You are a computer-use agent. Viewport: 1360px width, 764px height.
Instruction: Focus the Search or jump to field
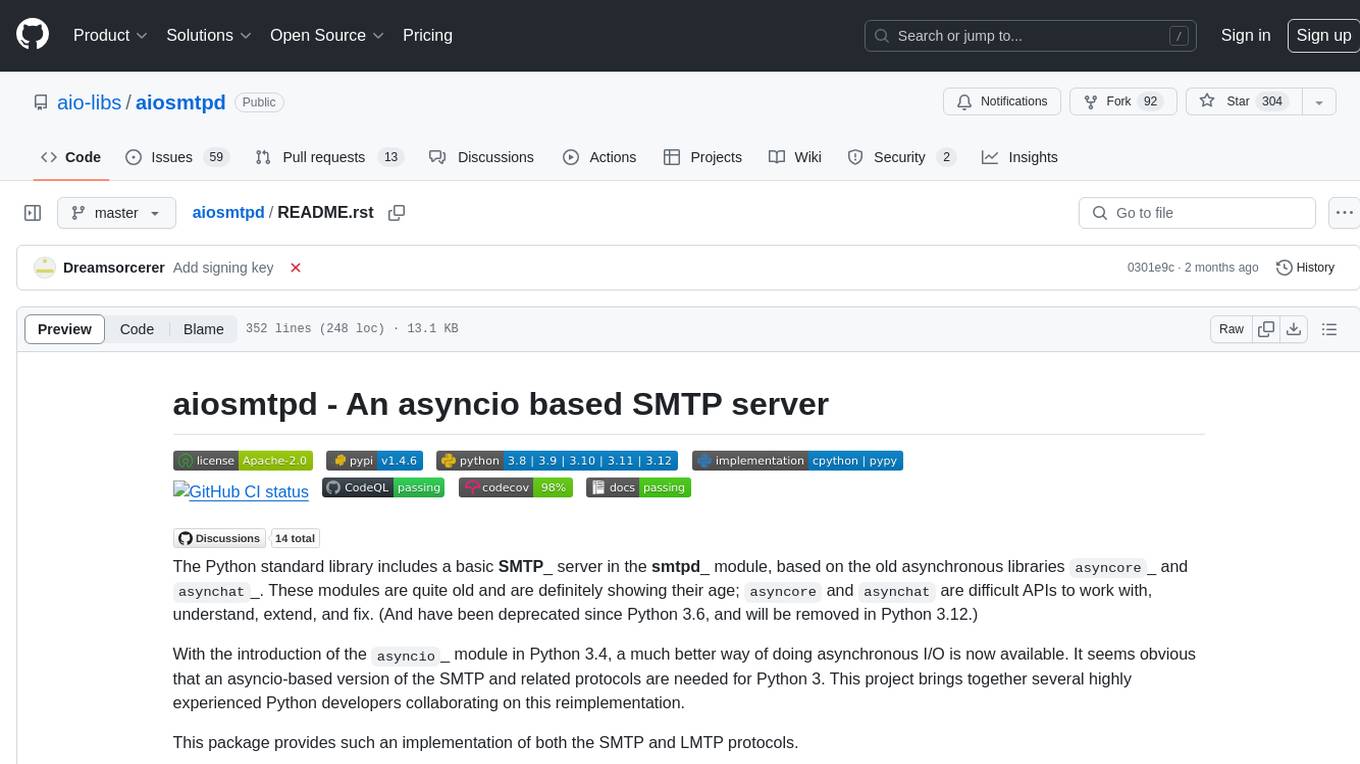(1031, 35)
